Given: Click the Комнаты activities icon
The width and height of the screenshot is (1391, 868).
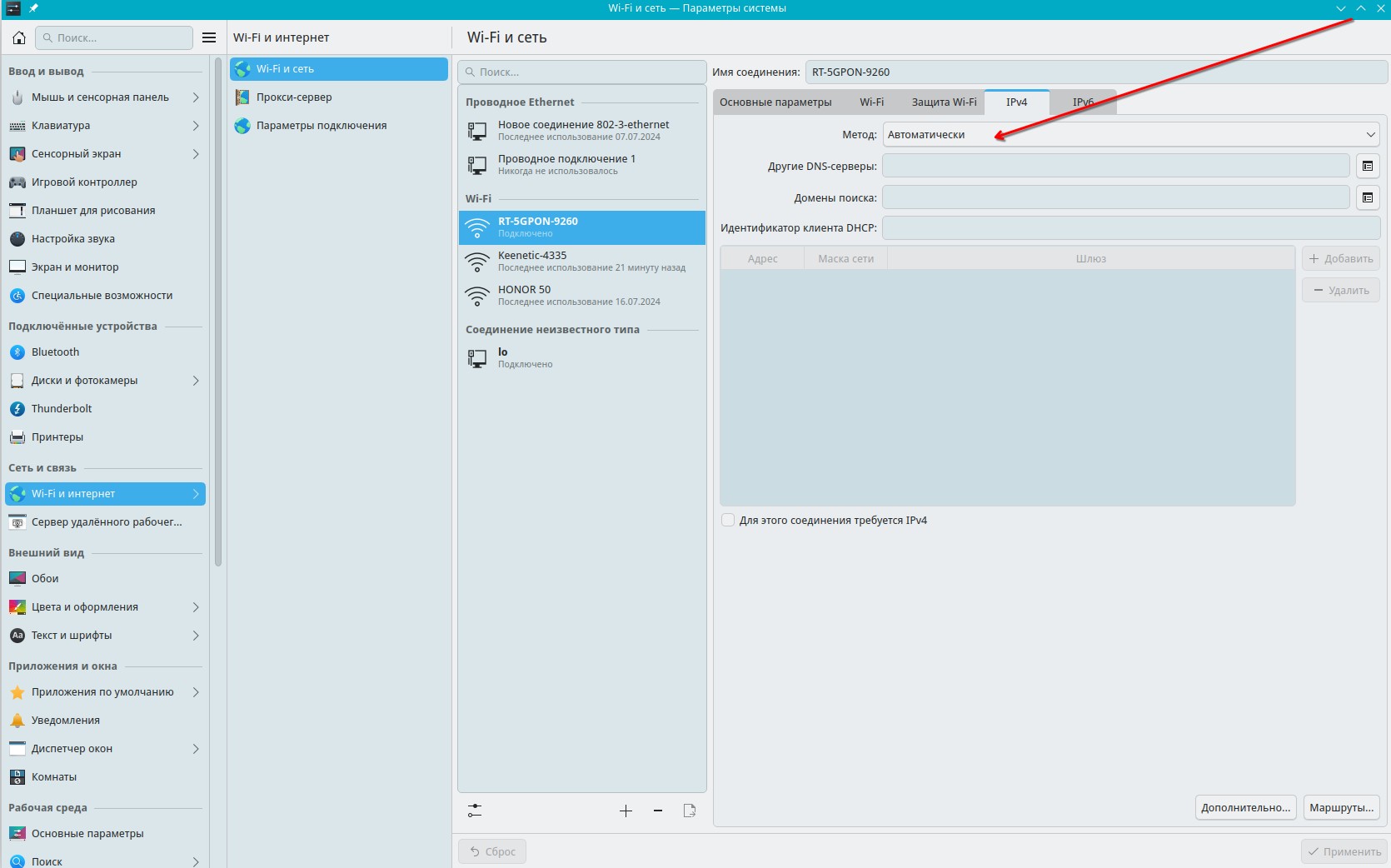Looking at the screenshot, I should (17, 777).
